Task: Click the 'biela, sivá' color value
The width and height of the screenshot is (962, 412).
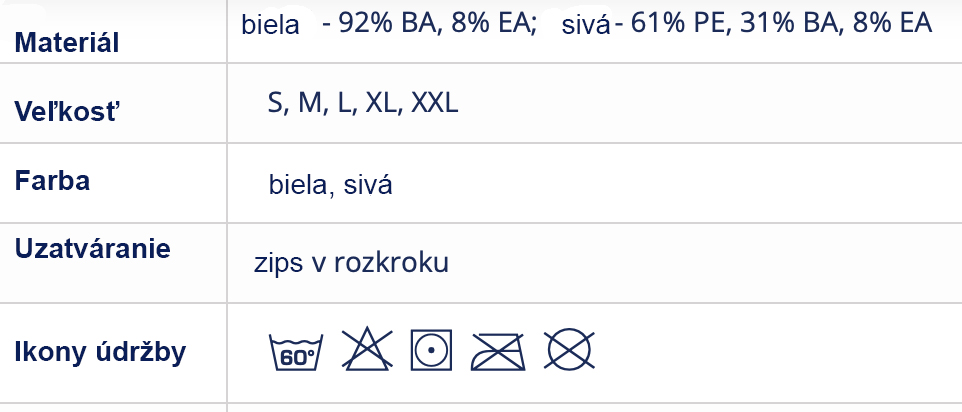Action: 331,185
